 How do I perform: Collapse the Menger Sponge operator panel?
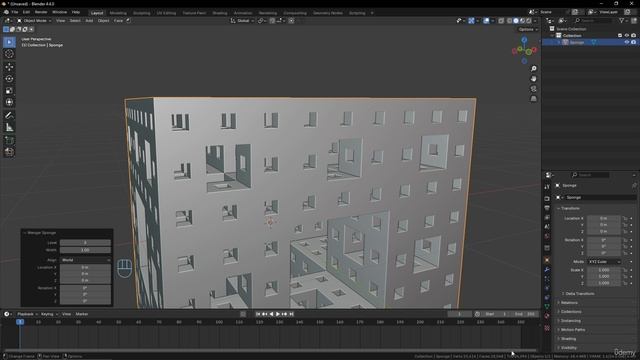(40, 233)
